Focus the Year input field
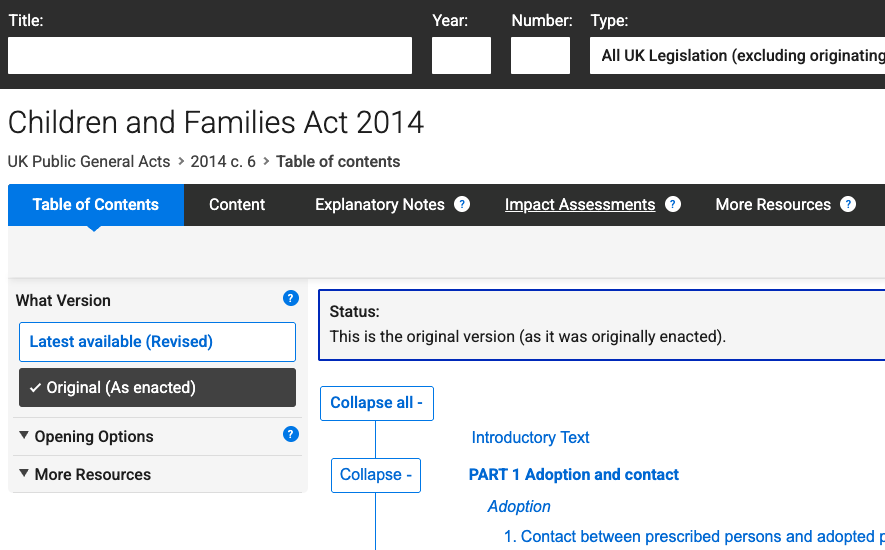This screenshot has height=550, width=885. 461,56
